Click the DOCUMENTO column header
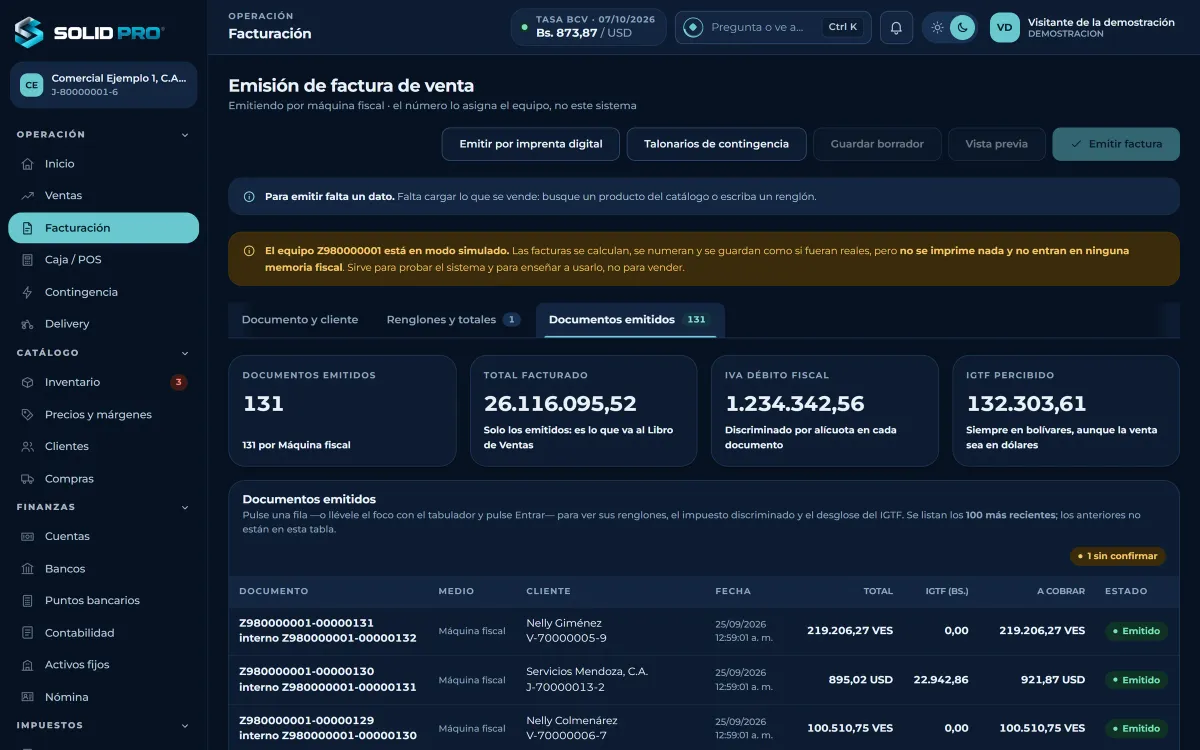The width and height of the screenshot is (1200, 750). coord(274,591)
